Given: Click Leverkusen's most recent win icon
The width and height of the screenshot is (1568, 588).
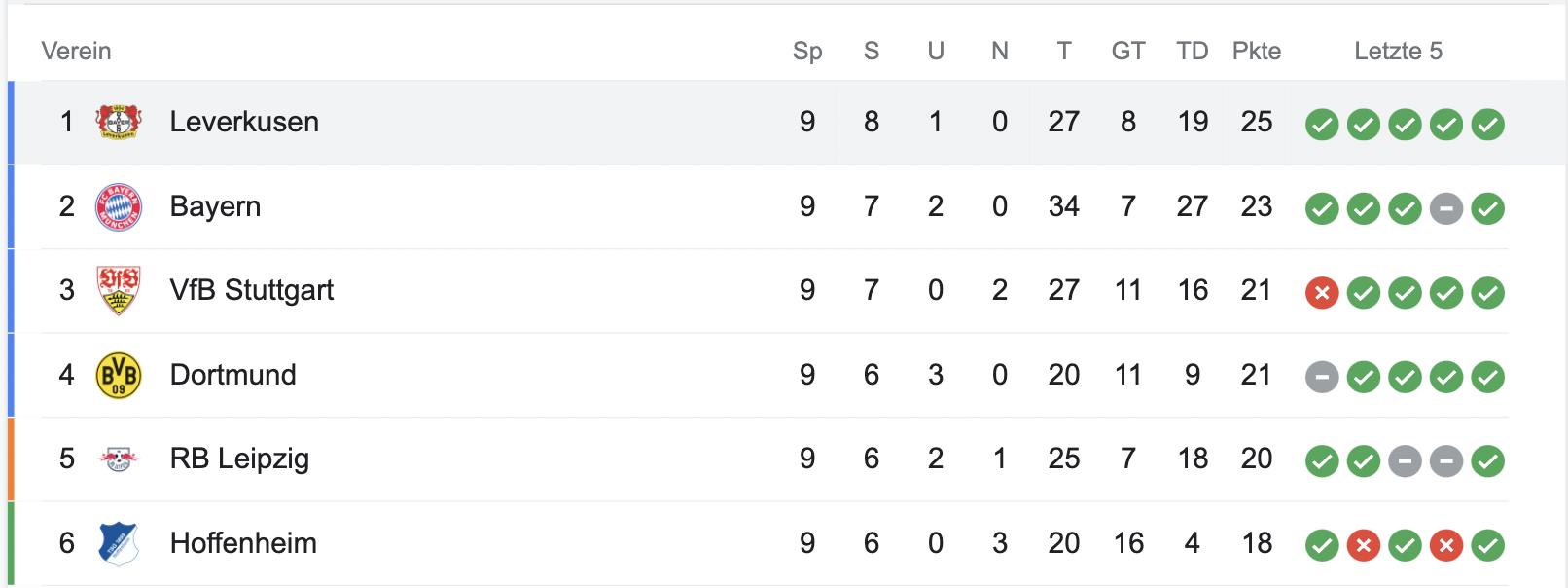Looking at the screenshot, I should tap(1487, 125).
